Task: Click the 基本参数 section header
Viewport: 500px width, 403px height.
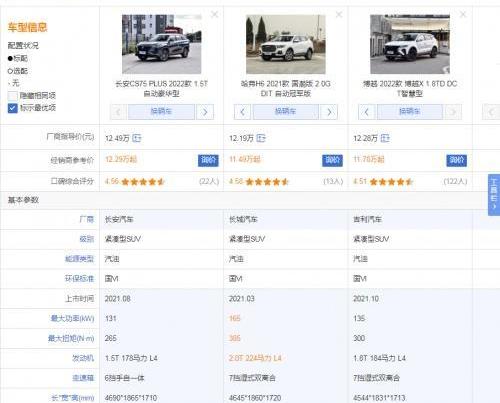Action: tap(23, 200)
